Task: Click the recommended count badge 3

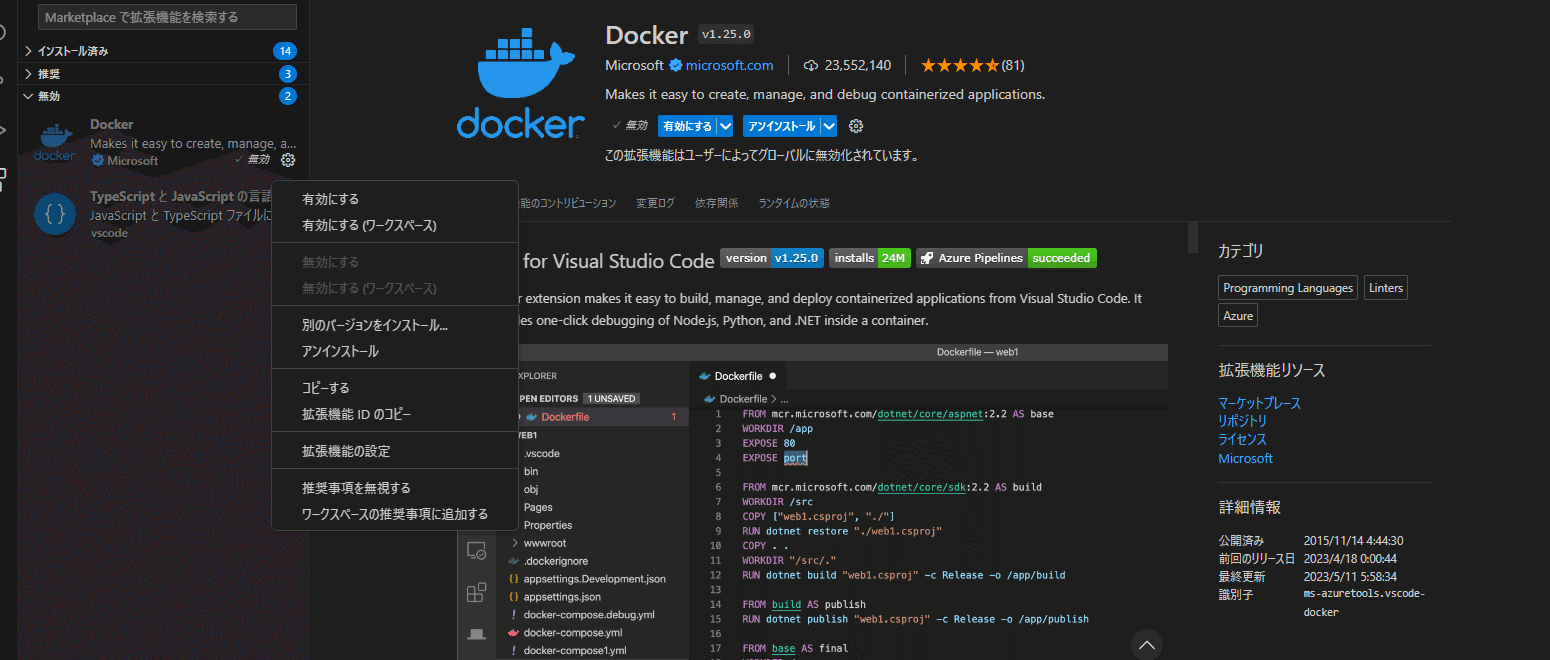Action: pos(288,74)
